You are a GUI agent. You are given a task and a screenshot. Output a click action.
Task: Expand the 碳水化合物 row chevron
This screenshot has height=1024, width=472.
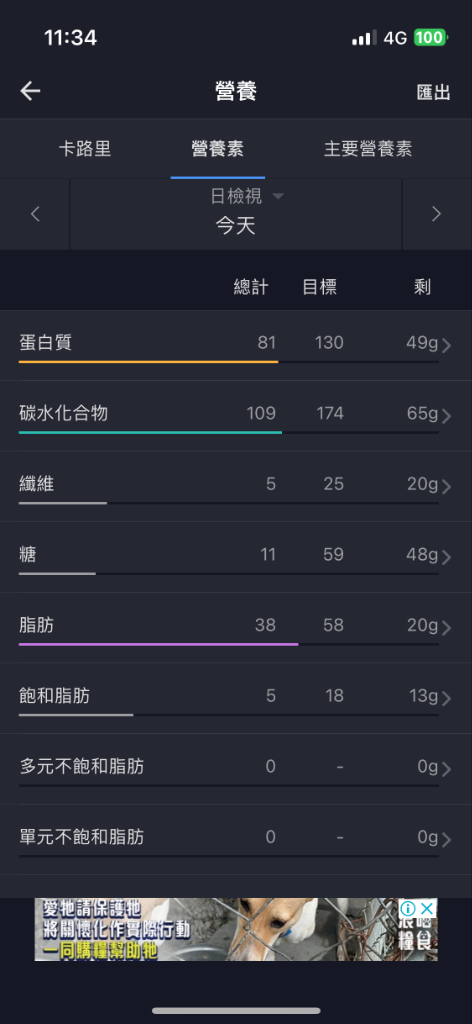pyautogui.click(x=447, y=416)
